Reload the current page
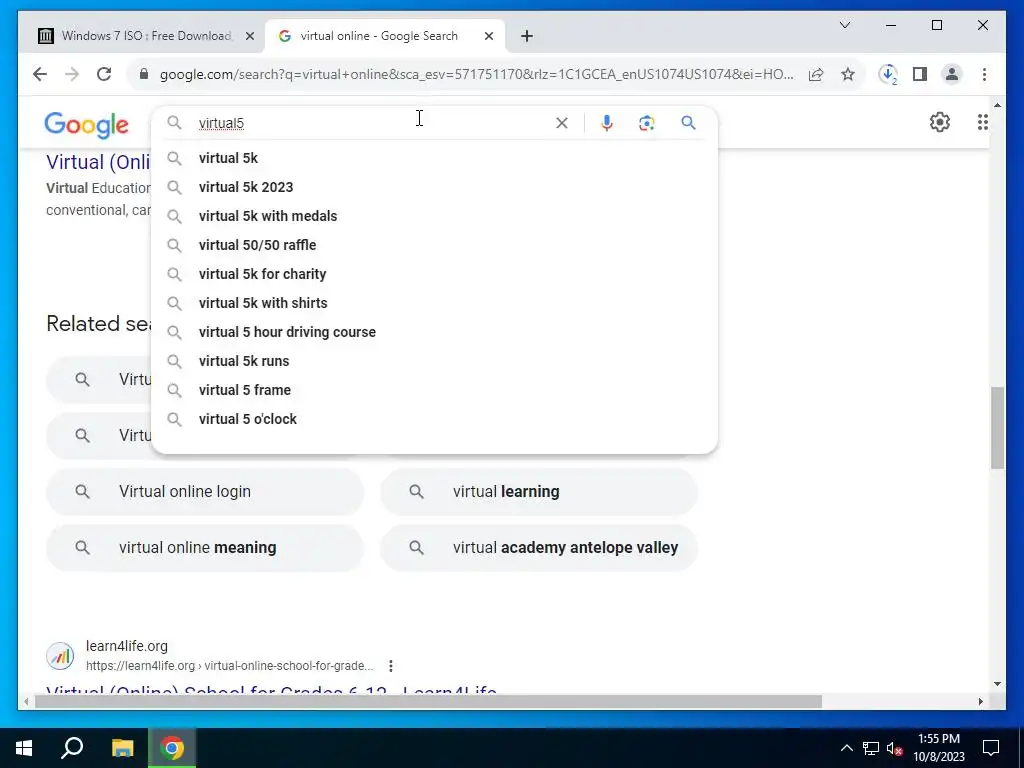Viewport: 1024px width, 768px height. 104,74
